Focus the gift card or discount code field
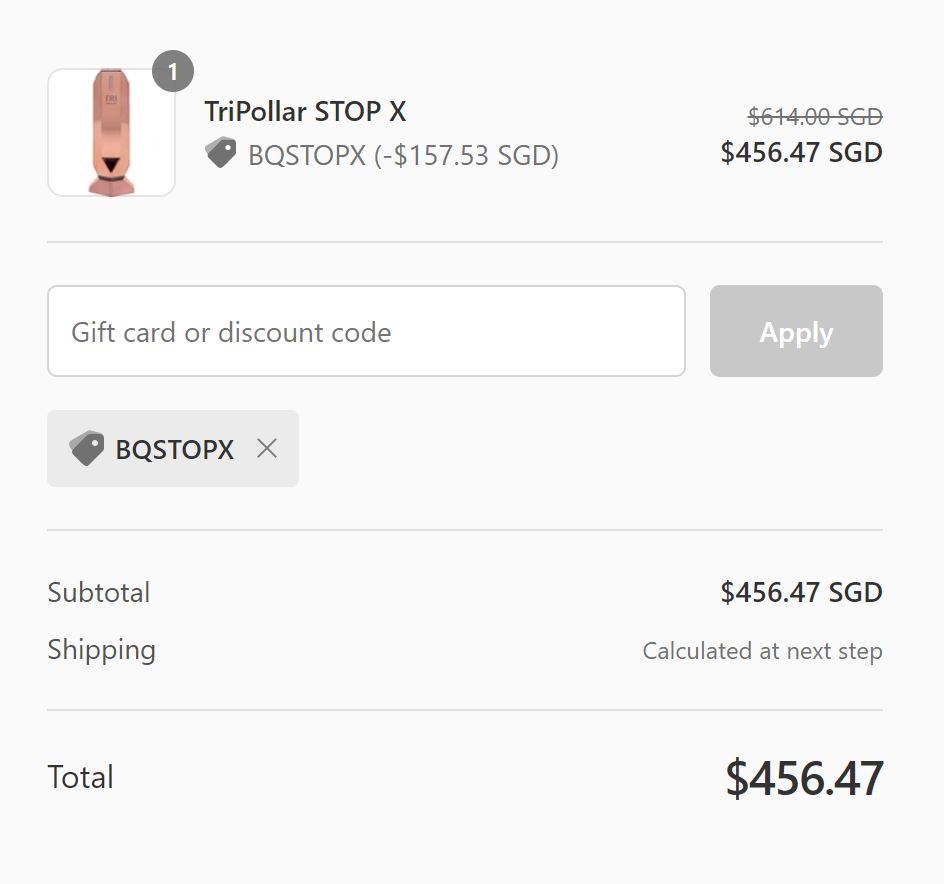The image size is (944, 884). tap(366, 332)
